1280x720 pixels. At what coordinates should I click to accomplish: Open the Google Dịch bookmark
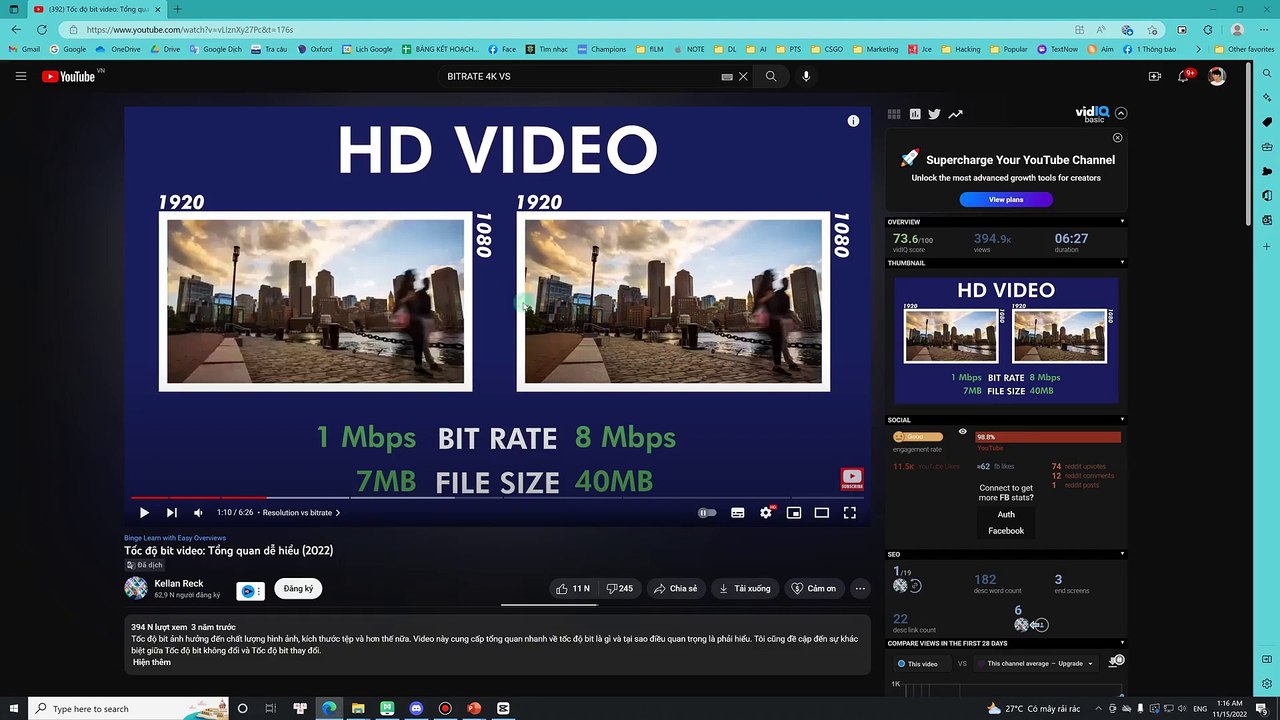[x=215, y=49]
